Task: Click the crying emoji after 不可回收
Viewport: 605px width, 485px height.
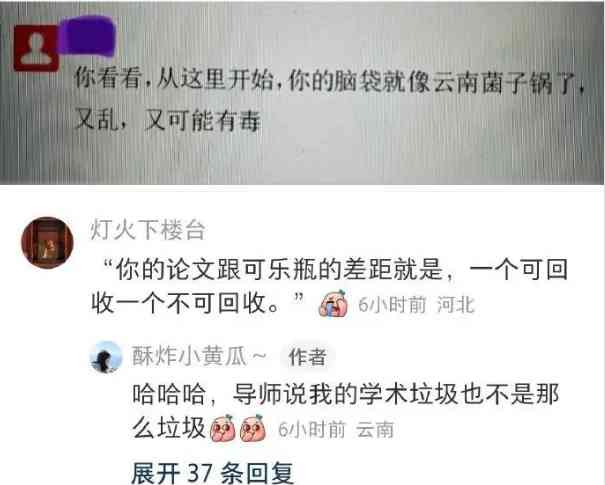Action: [334, 304]
